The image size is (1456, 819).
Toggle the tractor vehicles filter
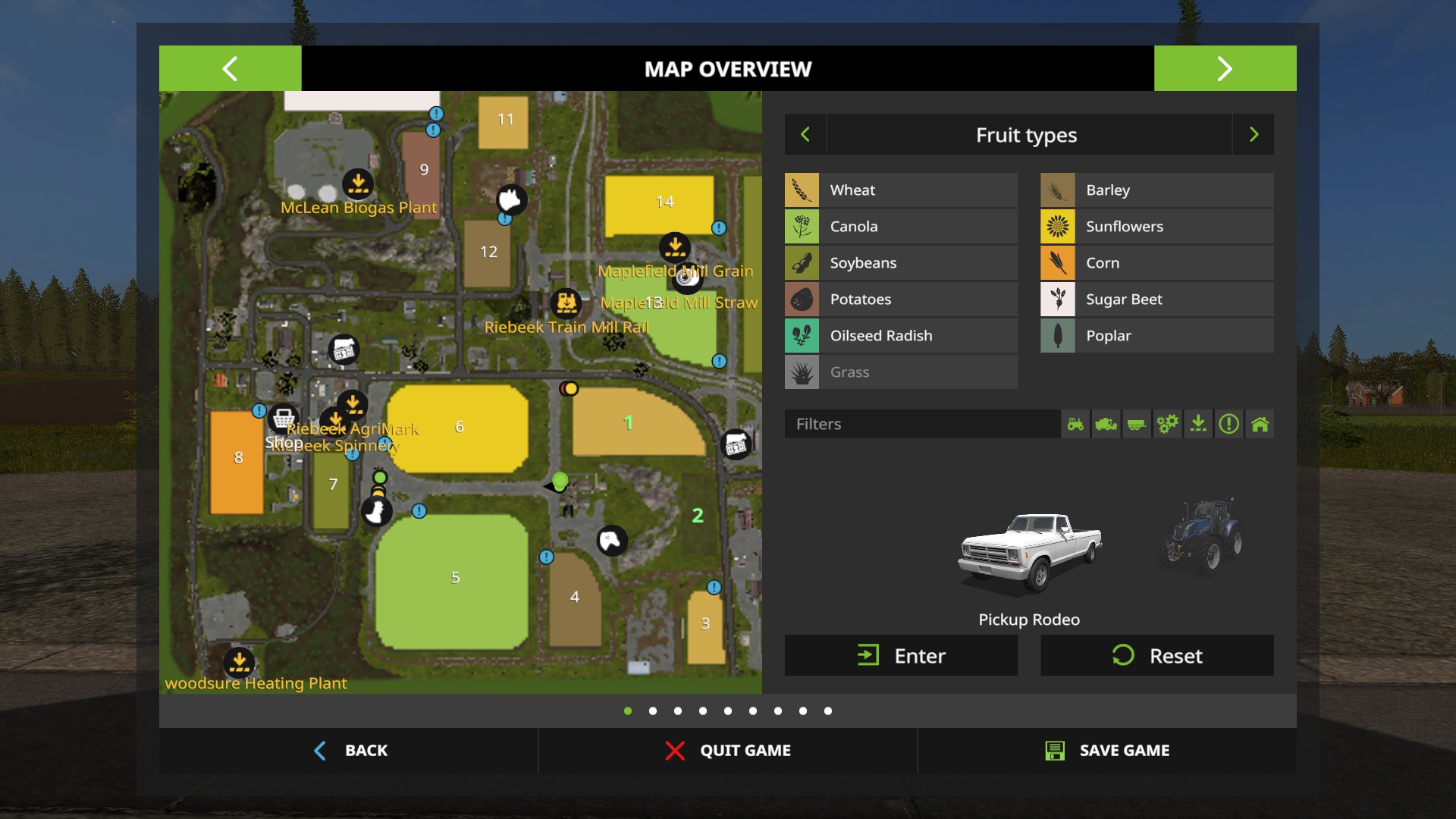1075,424
